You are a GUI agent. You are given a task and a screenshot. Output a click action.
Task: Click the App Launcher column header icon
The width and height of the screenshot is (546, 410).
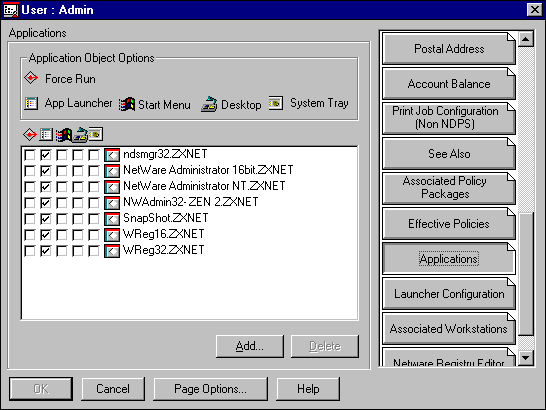click(x=46, y=134)
